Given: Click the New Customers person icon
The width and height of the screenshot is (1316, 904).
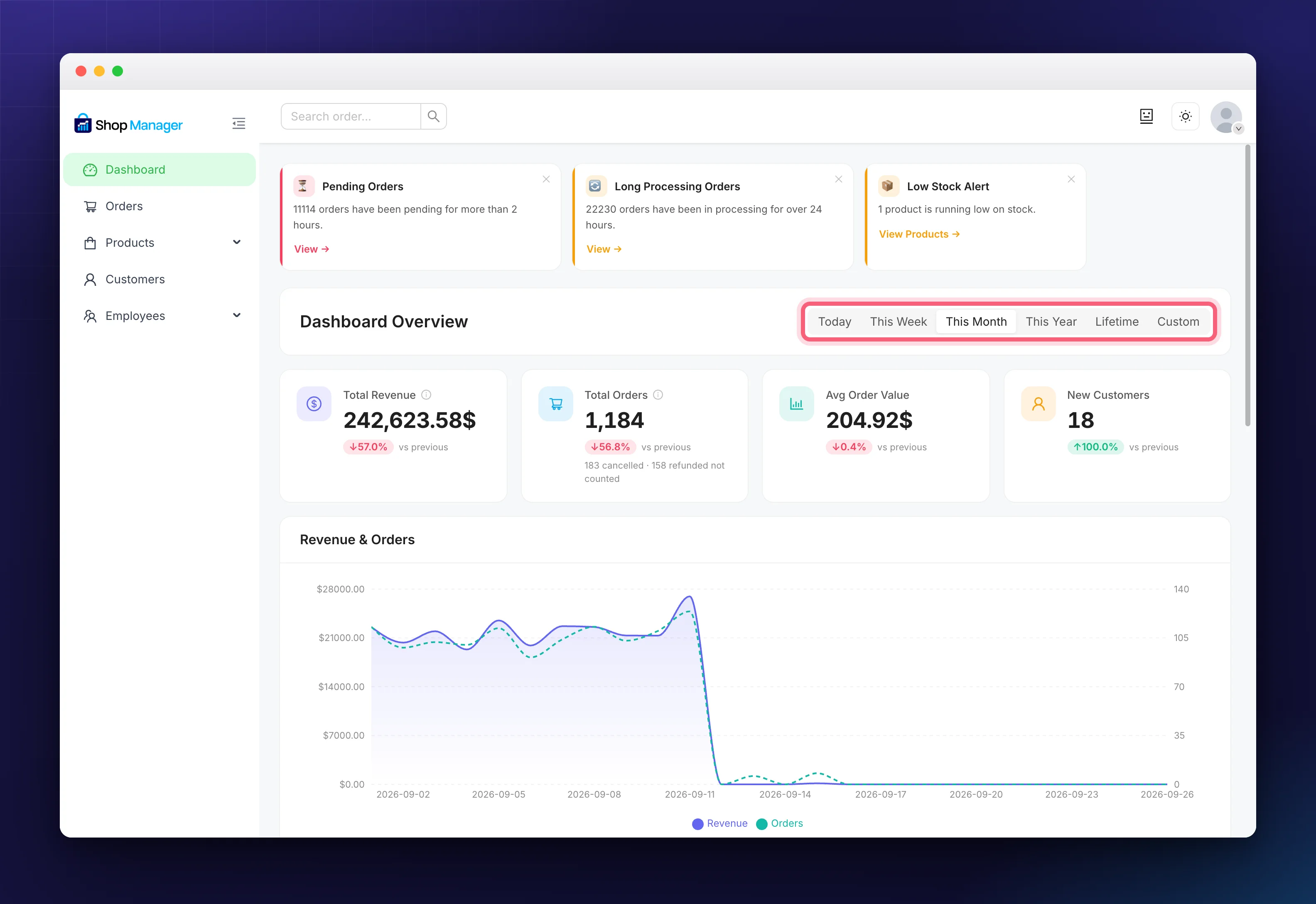Looking at the screenshot, I should pyautogui.click(x=1038, y=403).
